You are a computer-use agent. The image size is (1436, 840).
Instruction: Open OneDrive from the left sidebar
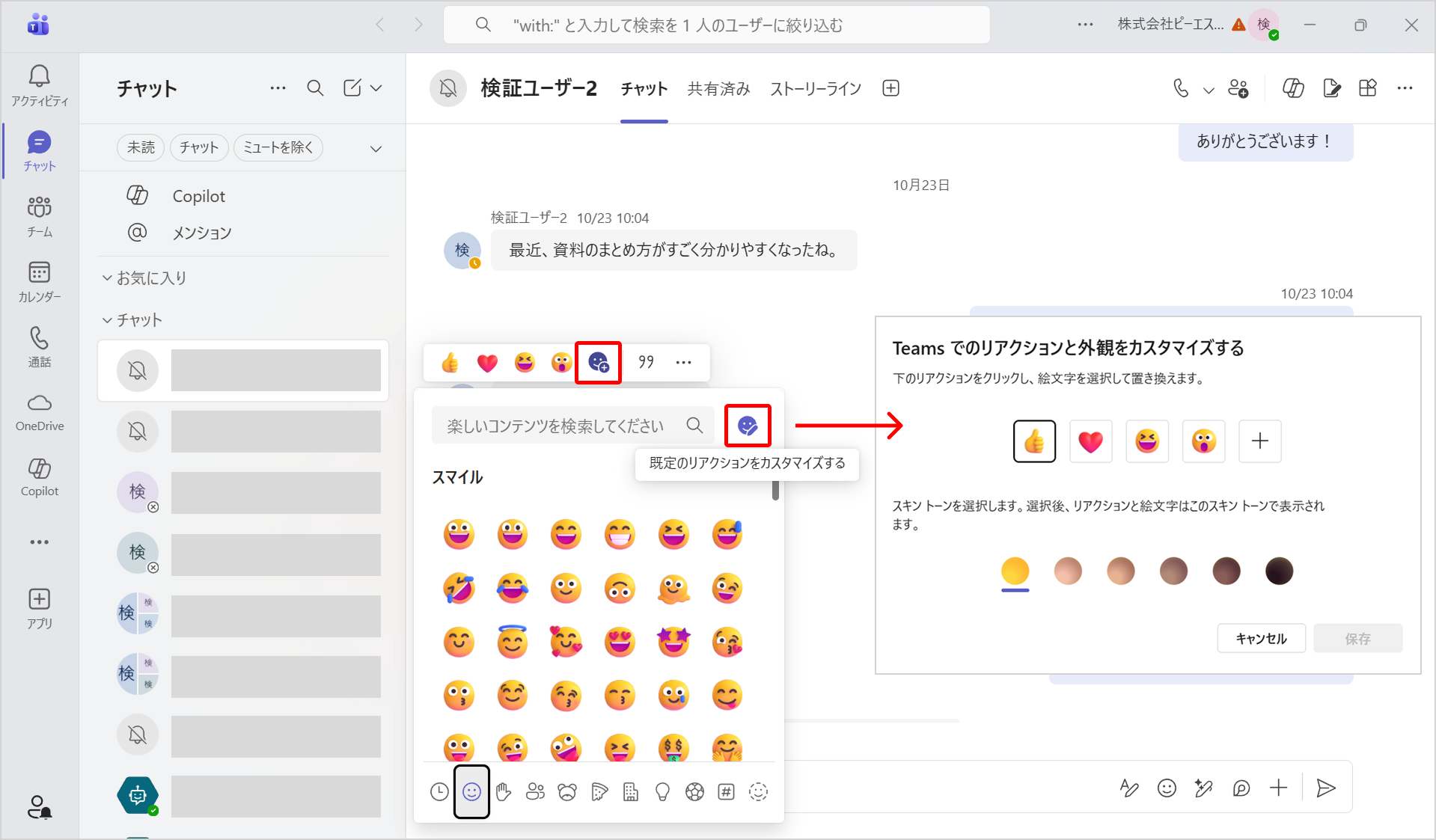[x=39, y=412]
